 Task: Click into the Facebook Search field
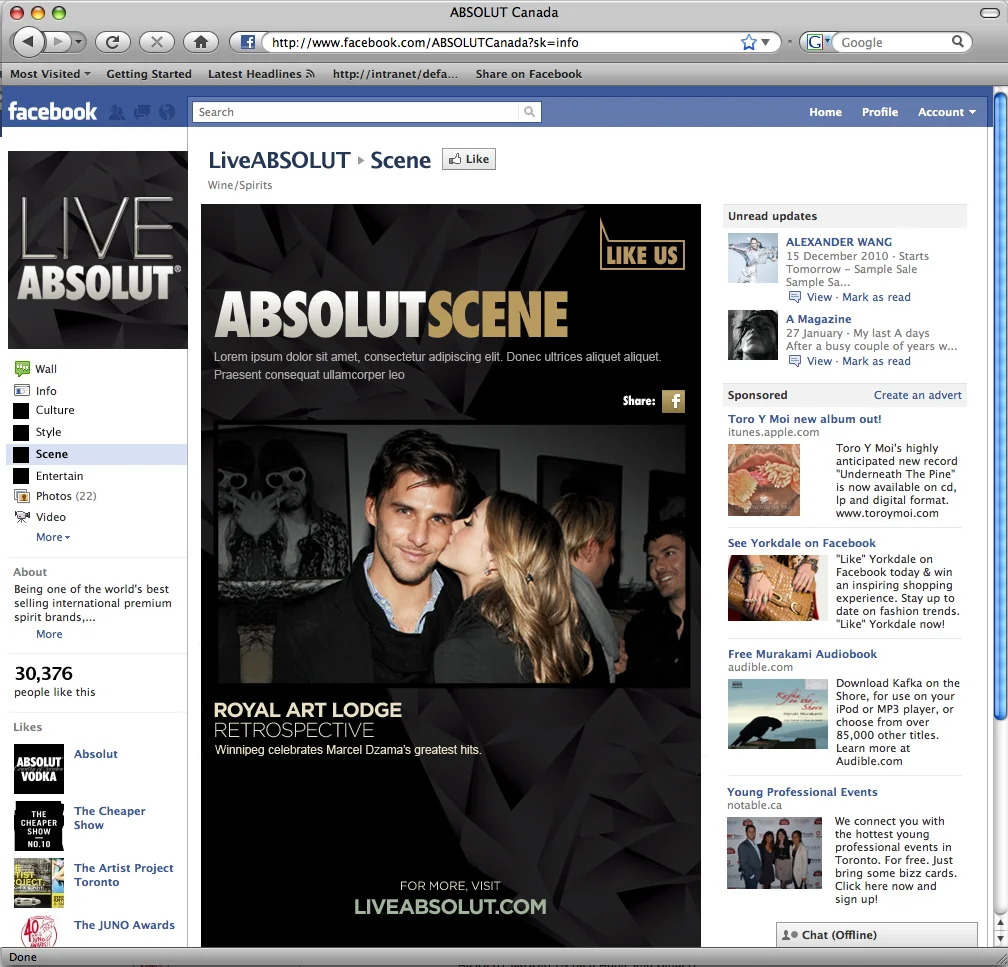356,112
